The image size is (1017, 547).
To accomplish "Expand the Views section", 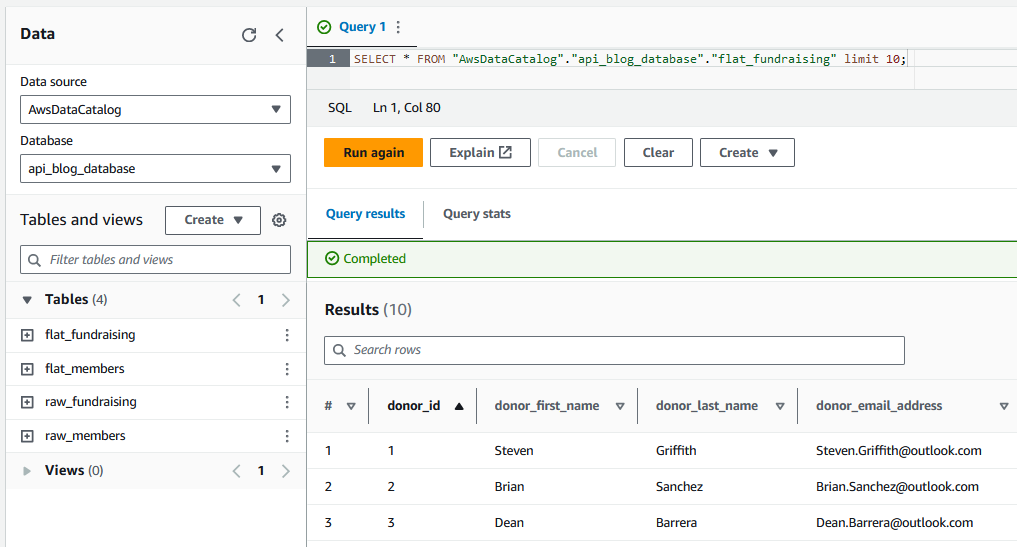I will 27,470.
